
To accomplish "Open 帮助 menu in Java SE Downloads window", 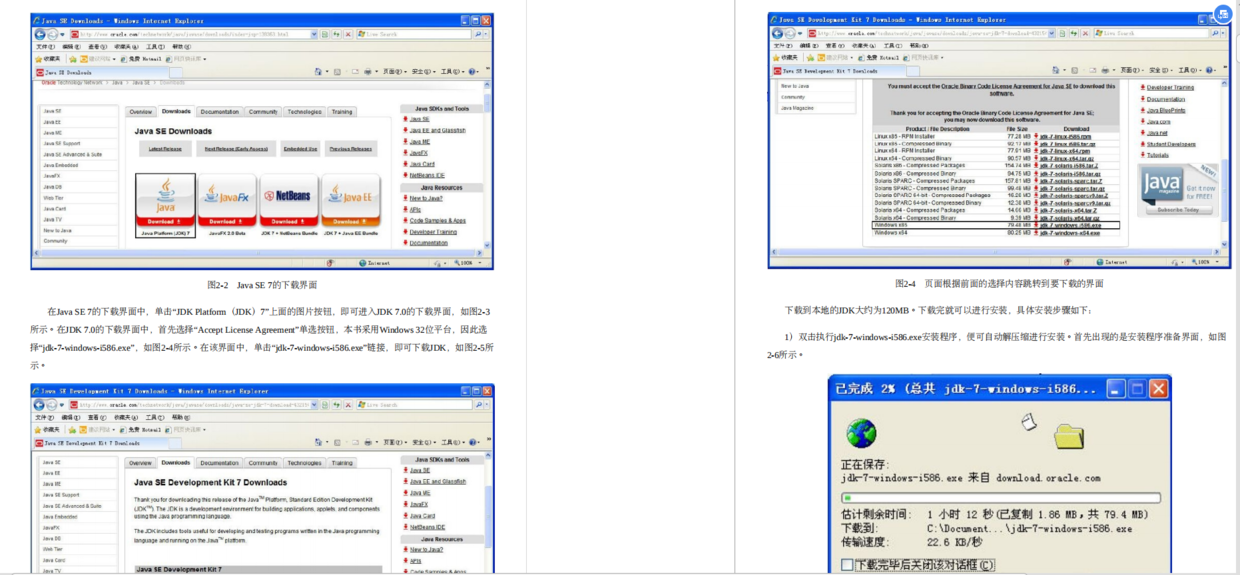I will (181, 46).
